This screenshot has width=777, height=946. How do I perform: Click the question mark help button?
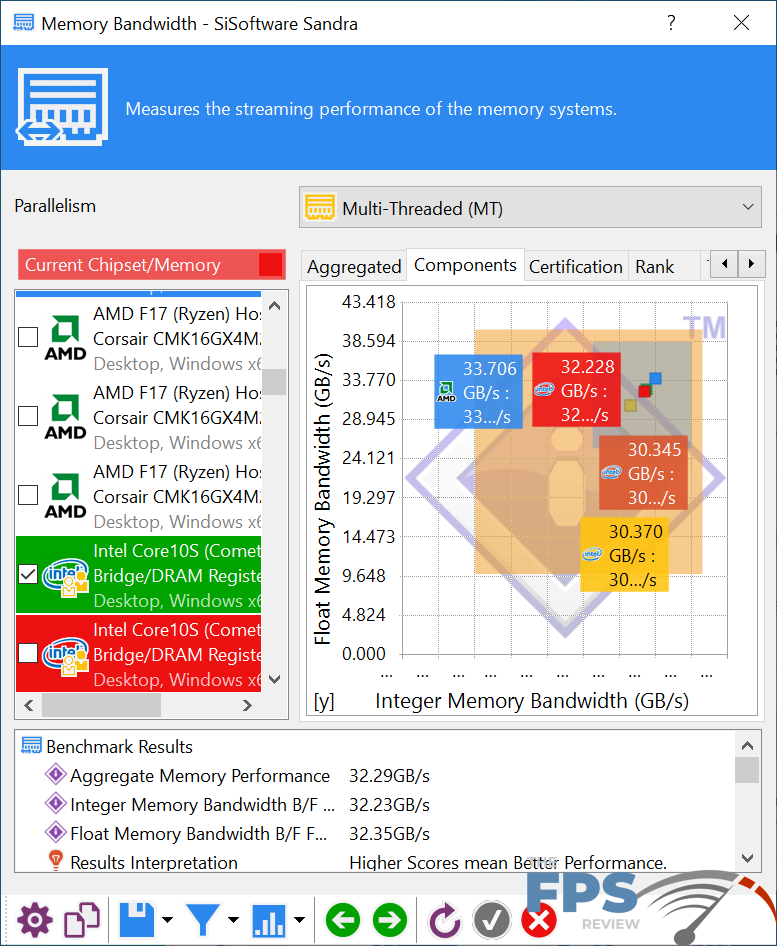click(671, 23)
